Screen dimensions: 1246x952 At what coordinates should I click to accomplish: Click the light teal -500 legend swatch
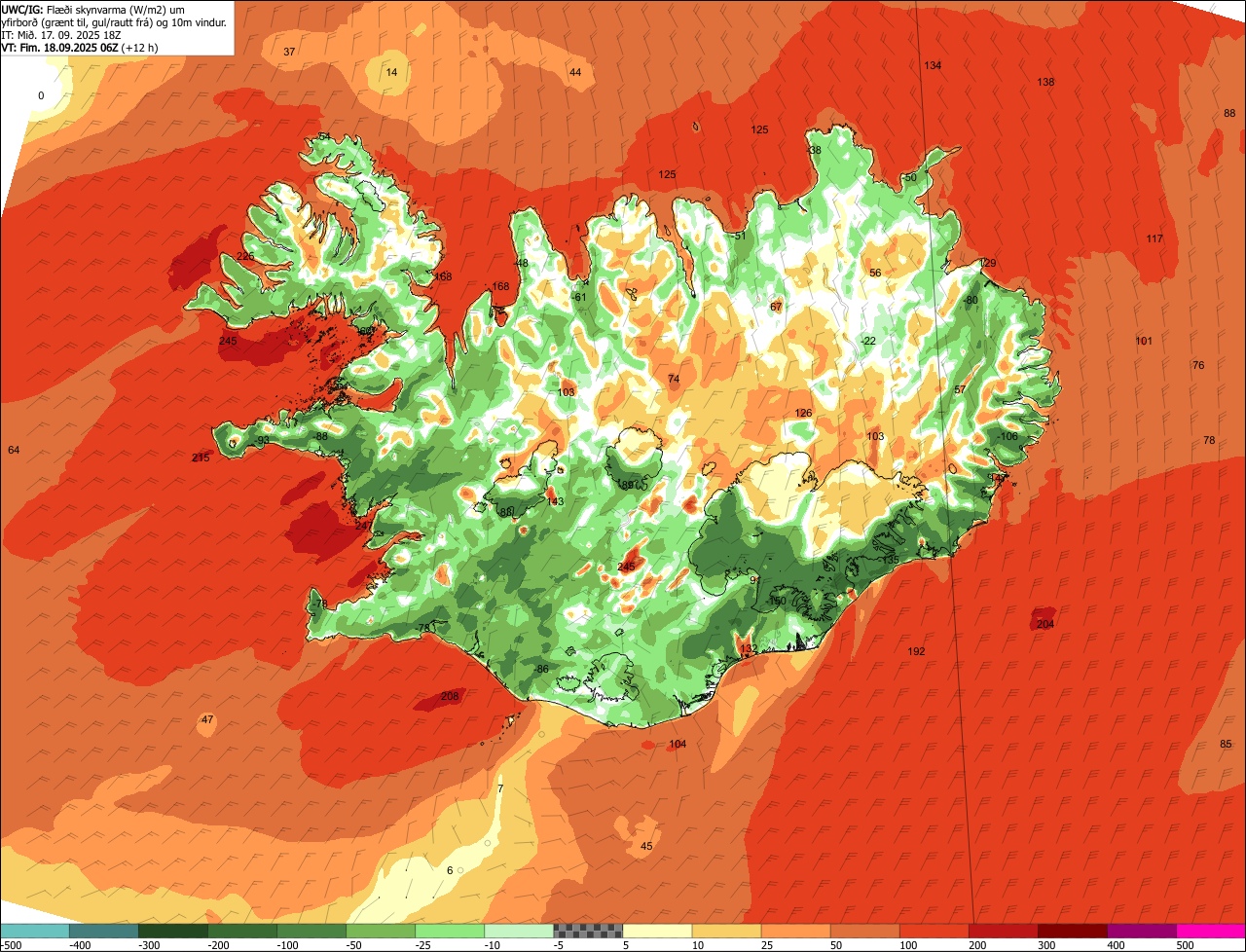(35, 931)
